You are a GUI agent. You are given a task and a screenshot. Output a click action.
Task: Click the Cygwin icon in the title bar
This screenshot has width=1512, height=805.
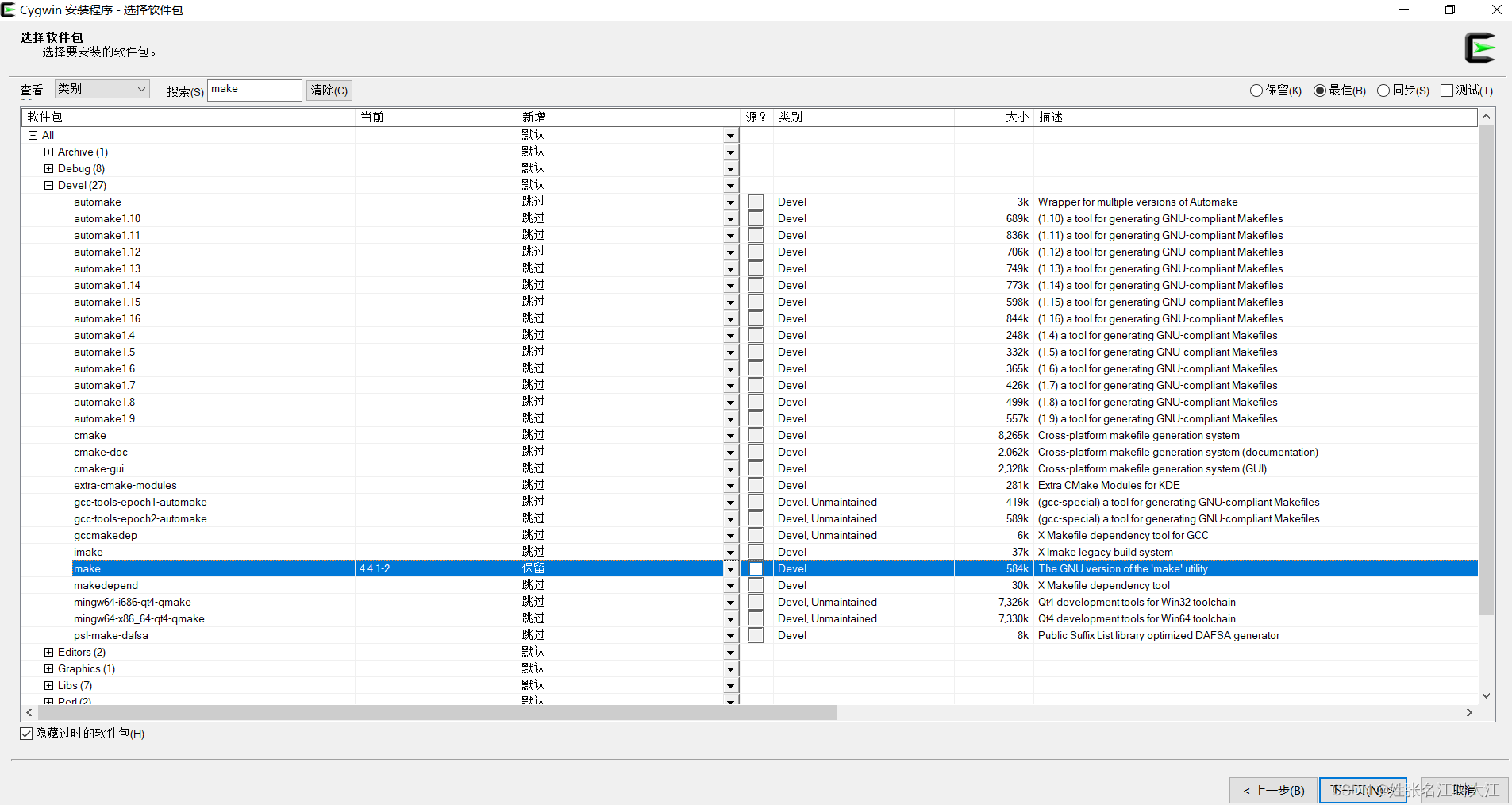(9, 10)
